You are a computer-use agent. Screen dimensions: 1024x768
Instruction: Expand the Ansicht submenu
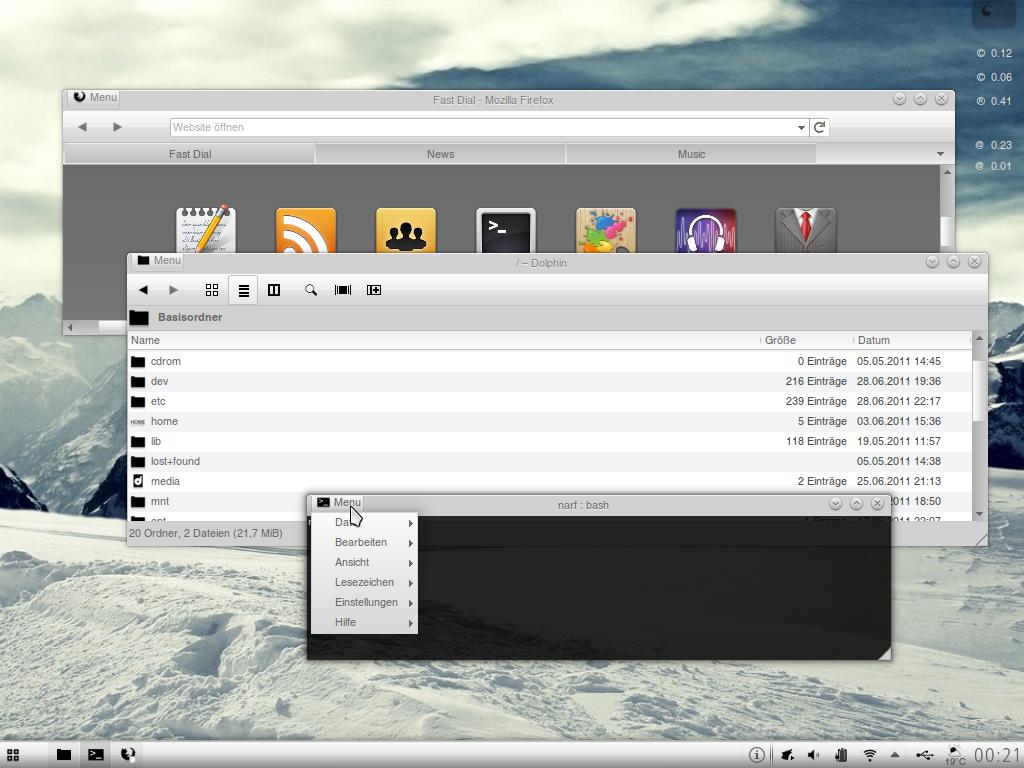[364, 563]
